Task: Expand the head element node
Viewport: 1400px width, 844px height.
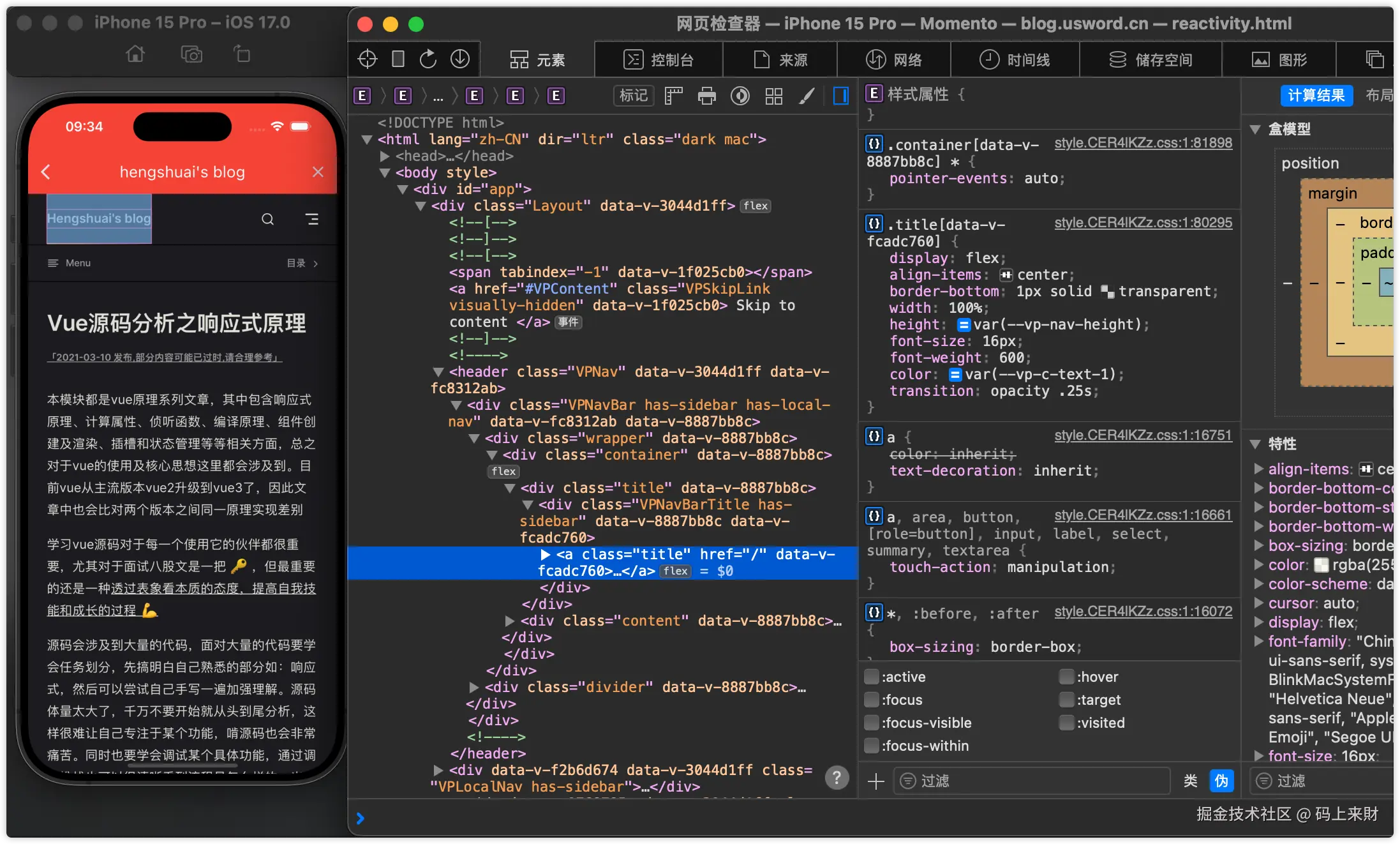Action: click(385, 156)
